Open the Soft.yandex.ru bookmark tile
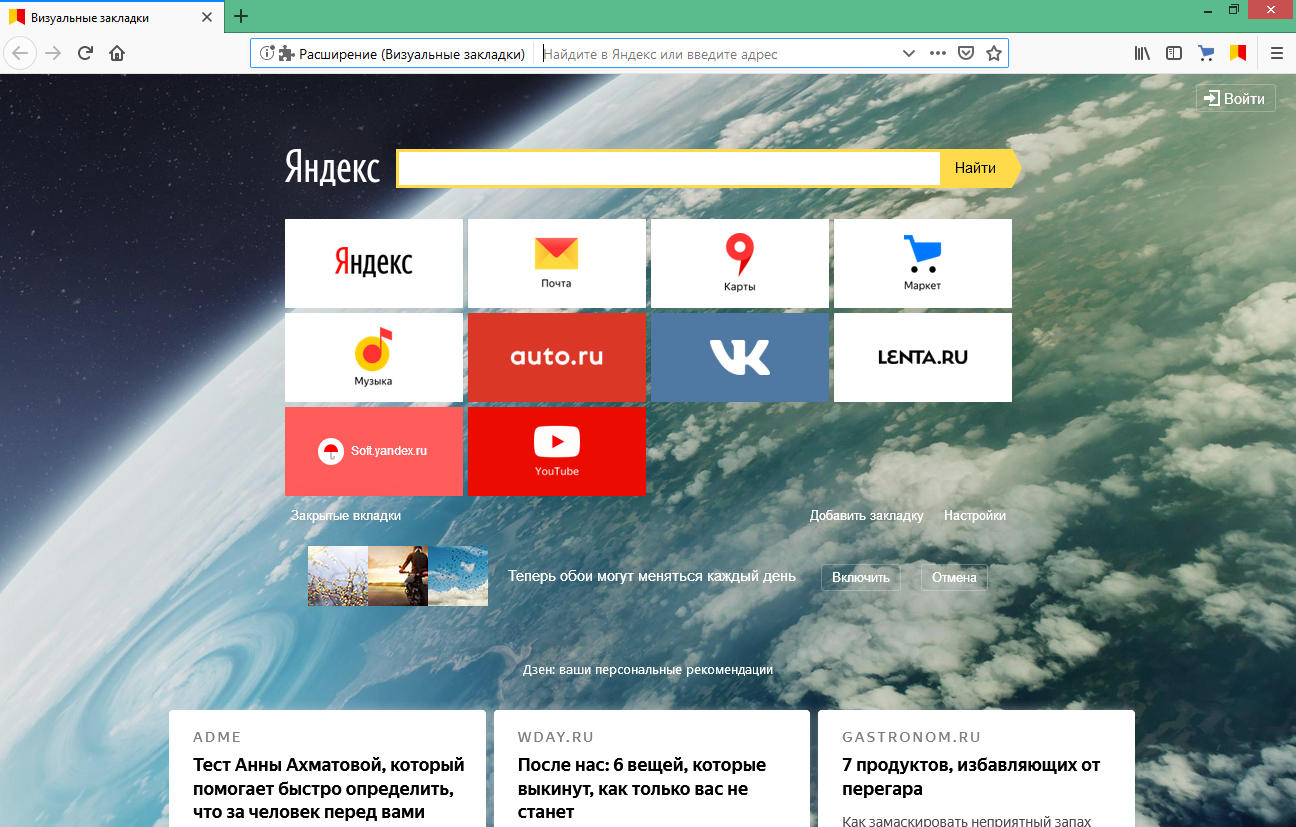The image size is (1296, 827). [x=373, y=451]
